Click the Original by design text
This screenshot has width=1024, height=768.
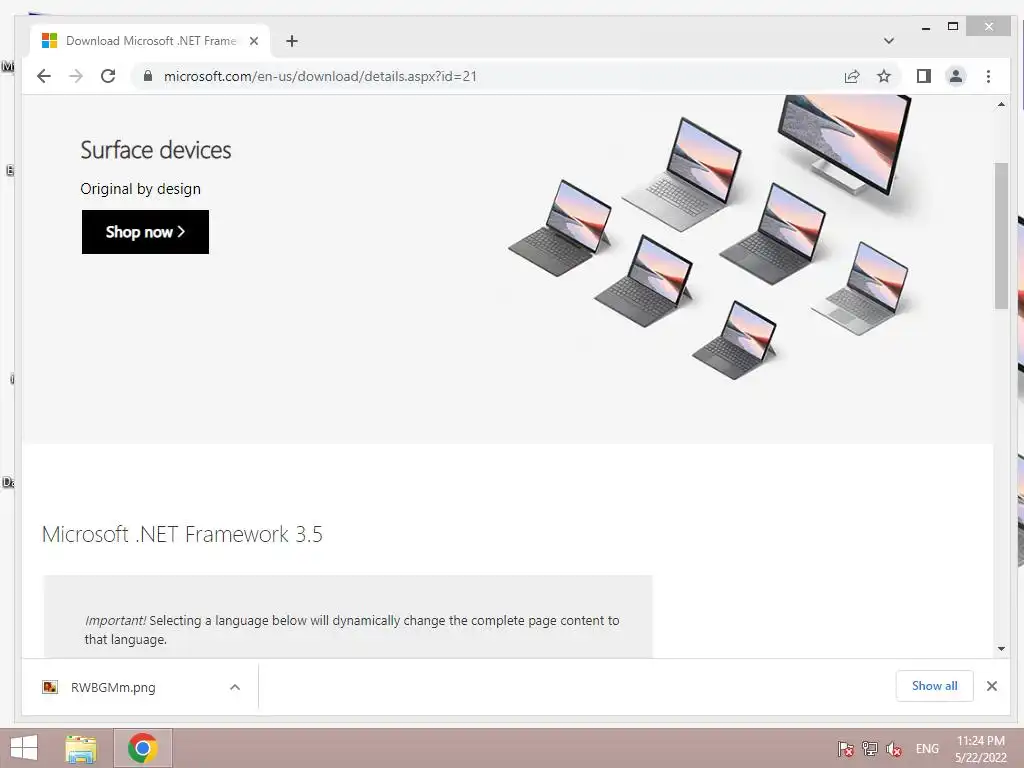pyautogui.click(x=140, y=189)
